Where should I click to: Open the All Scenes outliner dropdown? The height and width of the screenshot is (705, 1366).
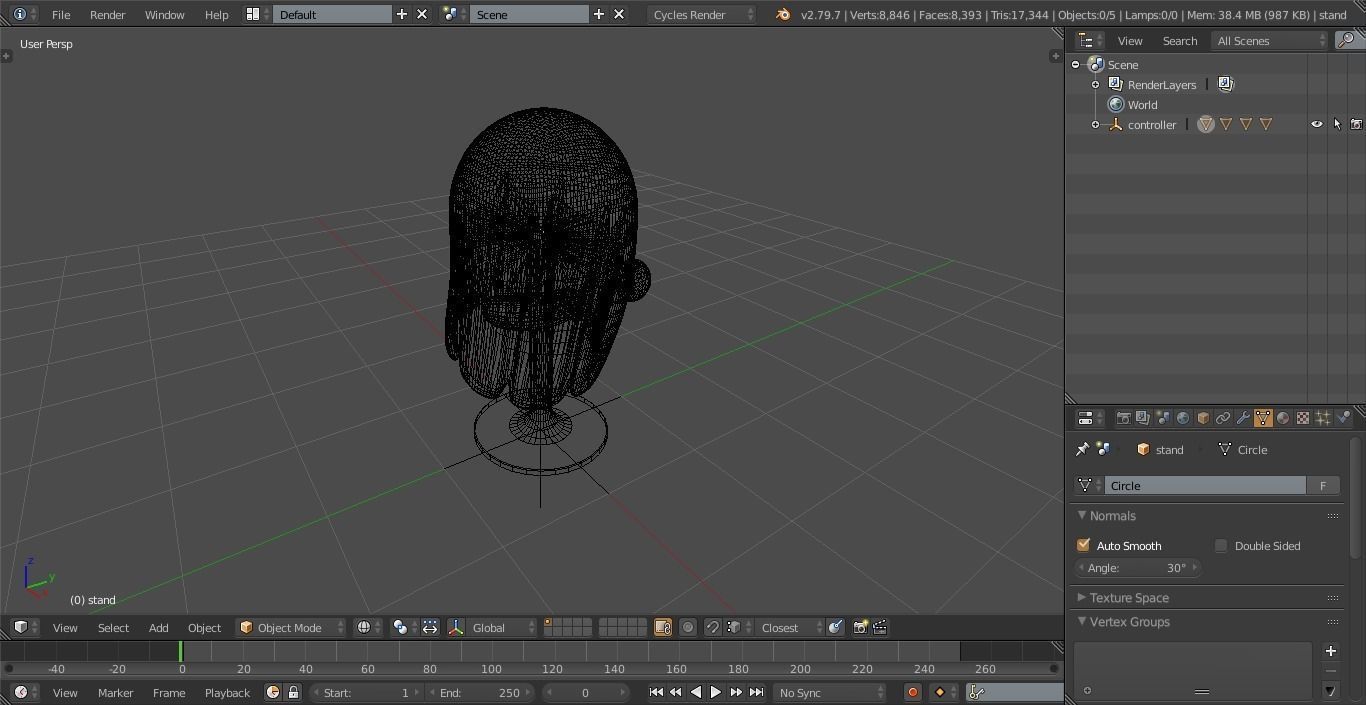pyautogui.click(x=1269, y=40)
